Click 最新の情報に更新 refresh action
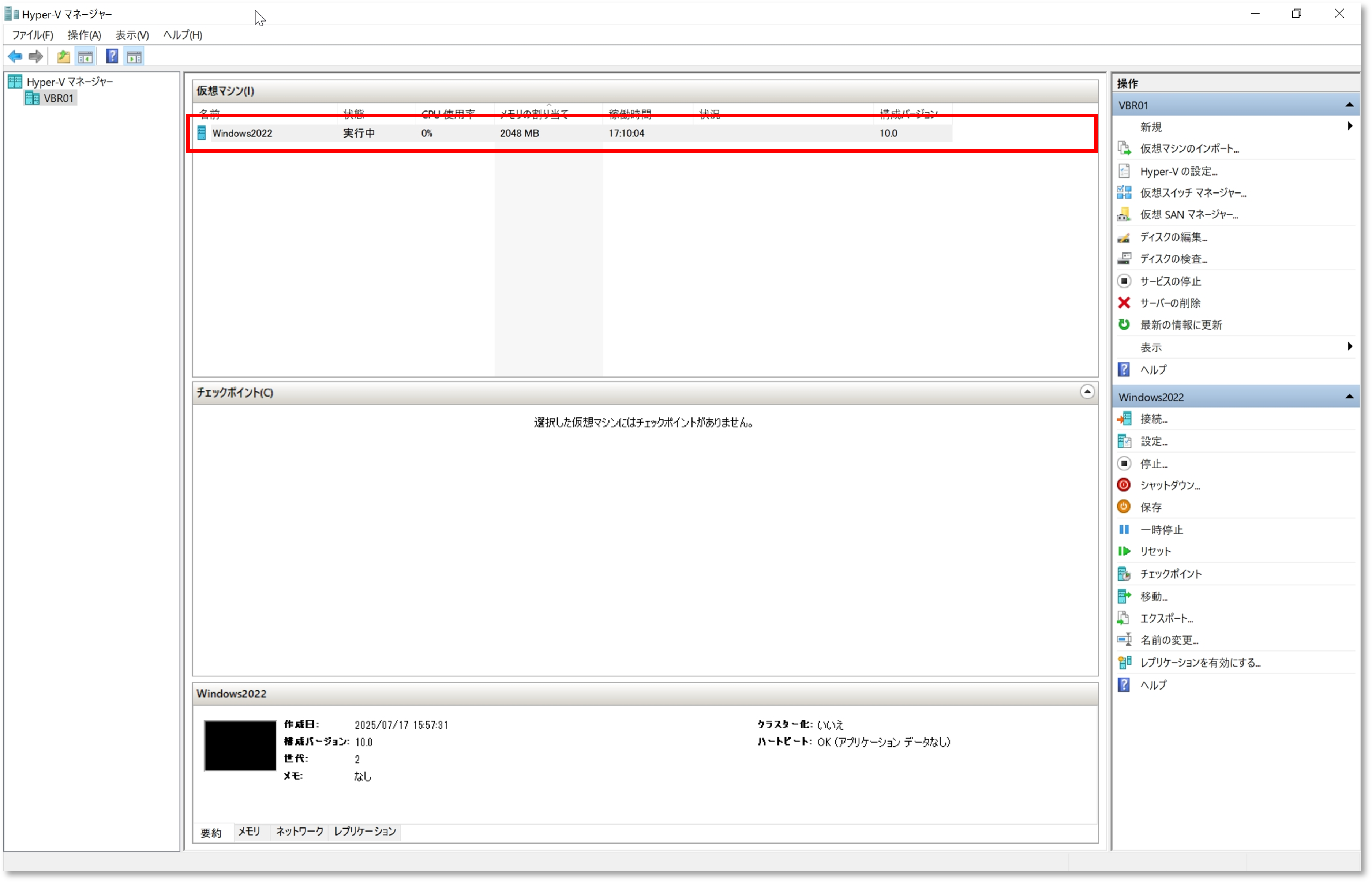This screenshot has height=882, width=1372. pyautogui.click(x=1180, y=325)
